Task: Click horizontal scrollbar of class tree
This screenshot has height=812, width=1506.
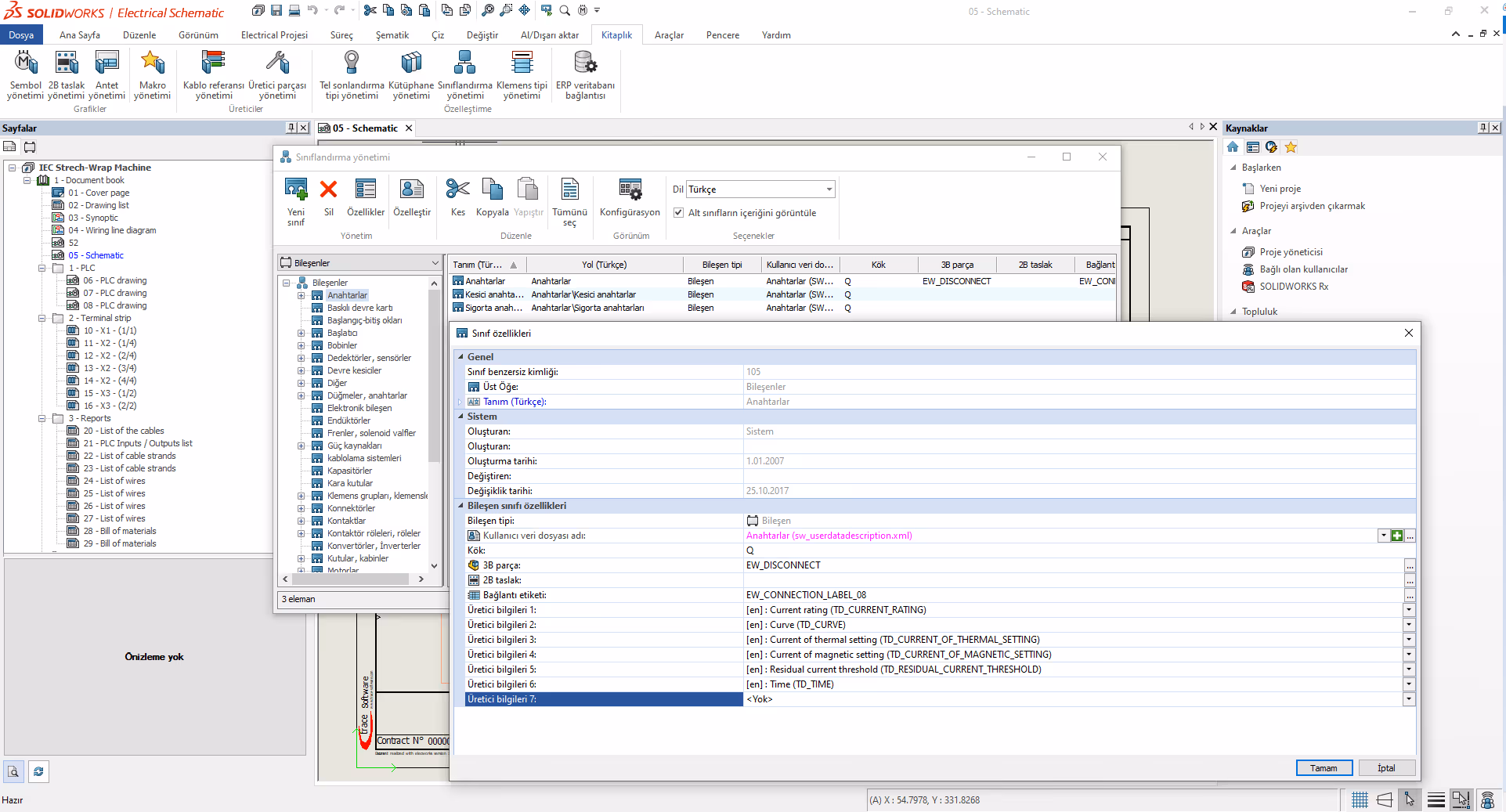Action: point(352,579)
